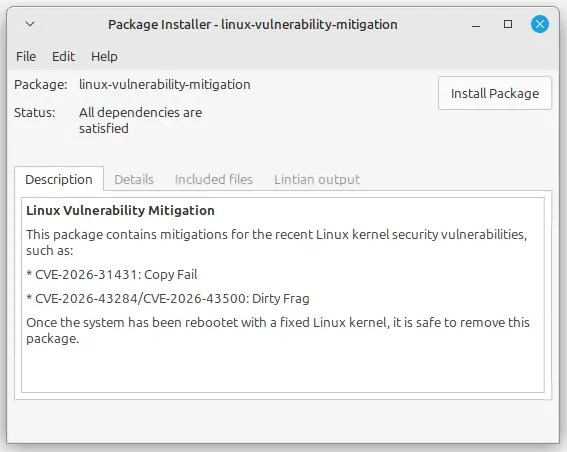Screen dimensions: 567x452
Task: Open the window menu chevron in title bar
Action: 30,24
